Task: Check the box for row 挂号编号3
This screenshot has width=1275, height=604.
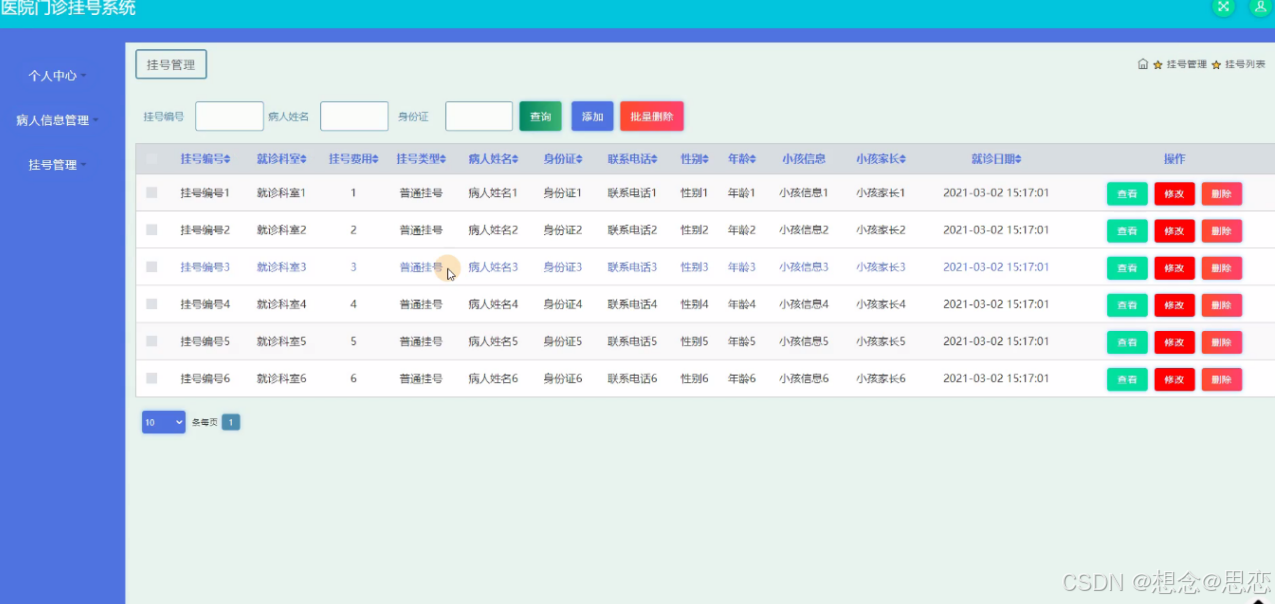Action: pos(152,267)
